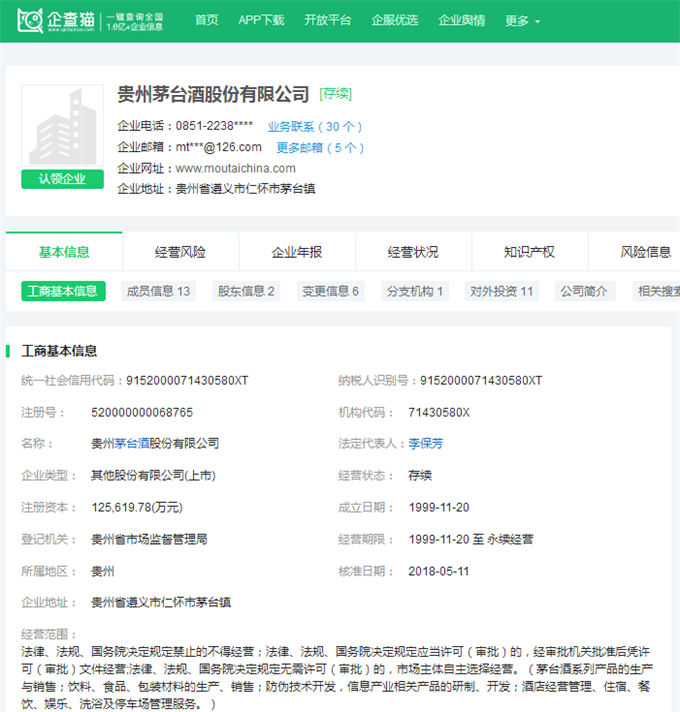Expand the 更多 dropdown menu
The height and width of the screenshot is (712, 680).
(x=522, y=21)
